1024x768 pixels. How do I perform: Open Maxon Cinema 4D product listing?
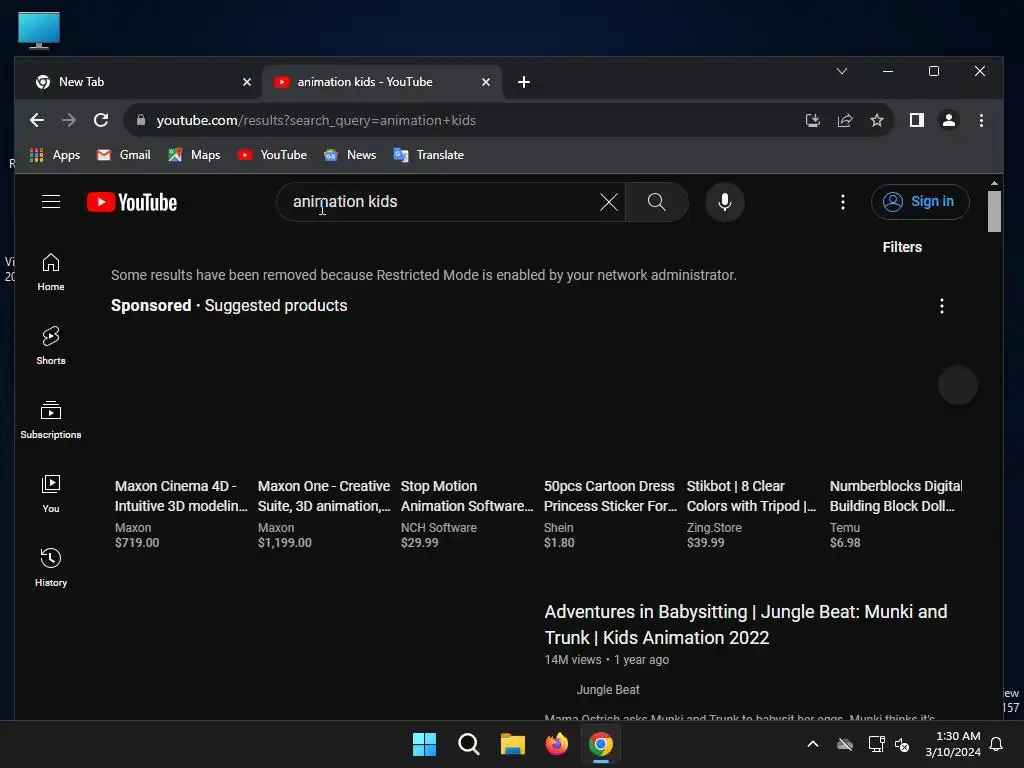(181, 496)
